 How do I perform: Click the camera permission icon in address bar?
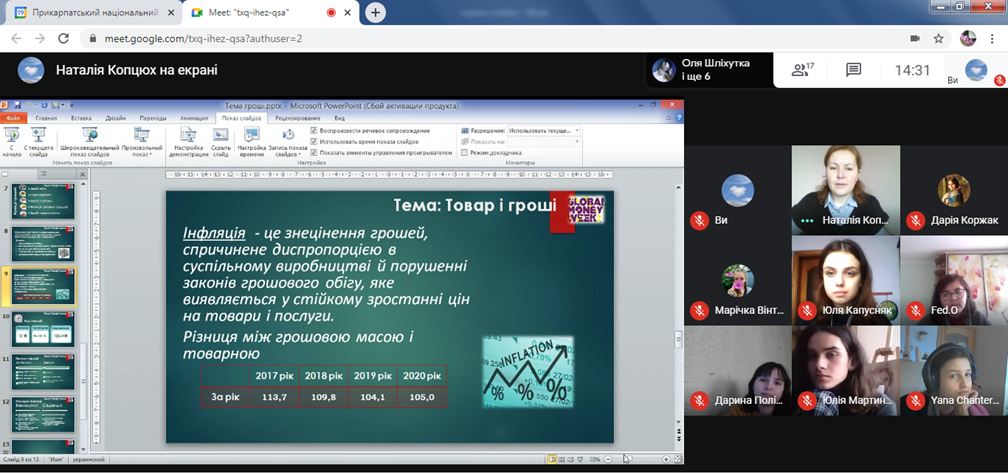pyautogui.click(x=914, y=38)
